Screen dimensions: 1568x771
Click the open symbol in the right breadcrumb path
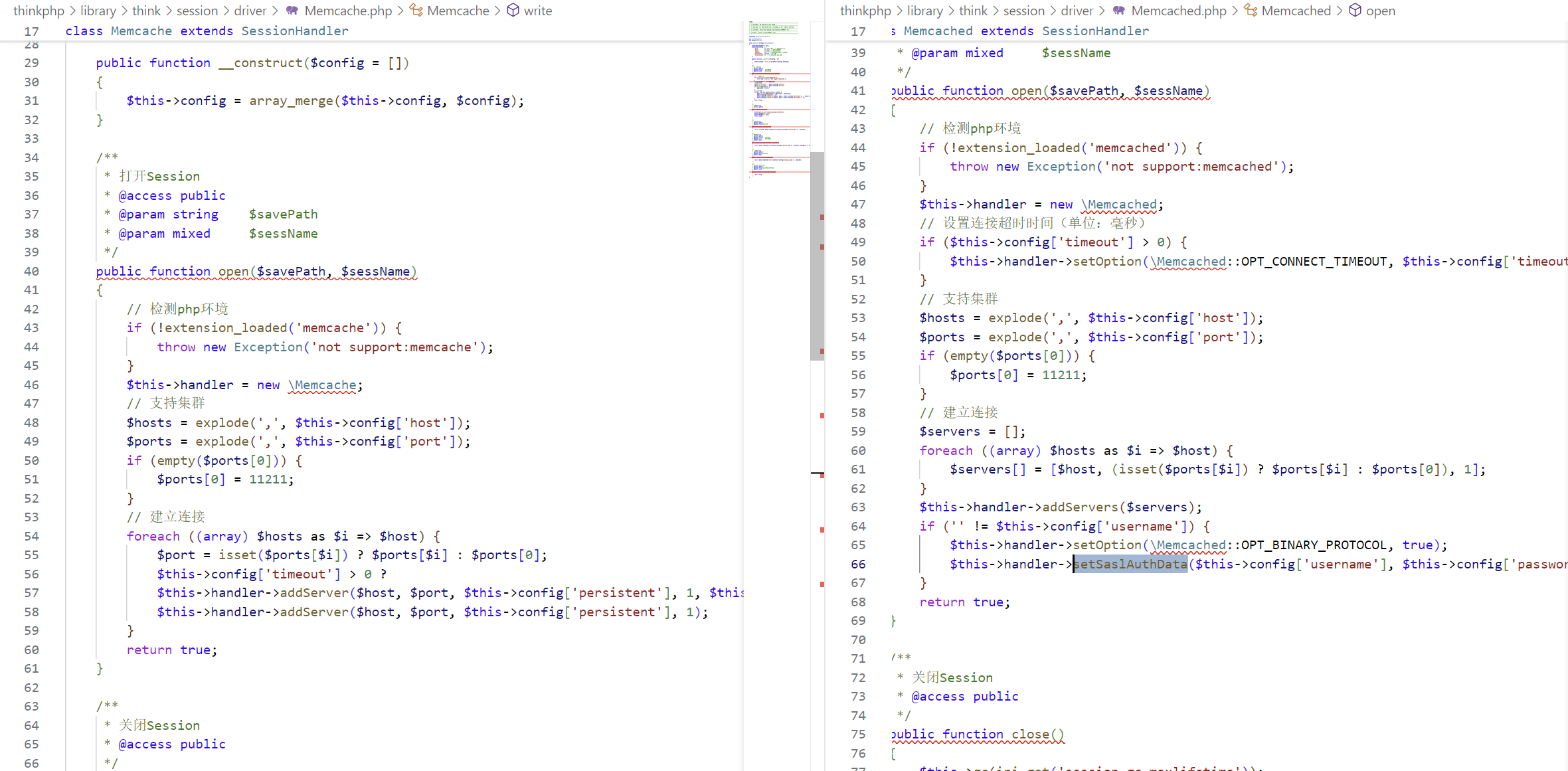click(1381, 11)
